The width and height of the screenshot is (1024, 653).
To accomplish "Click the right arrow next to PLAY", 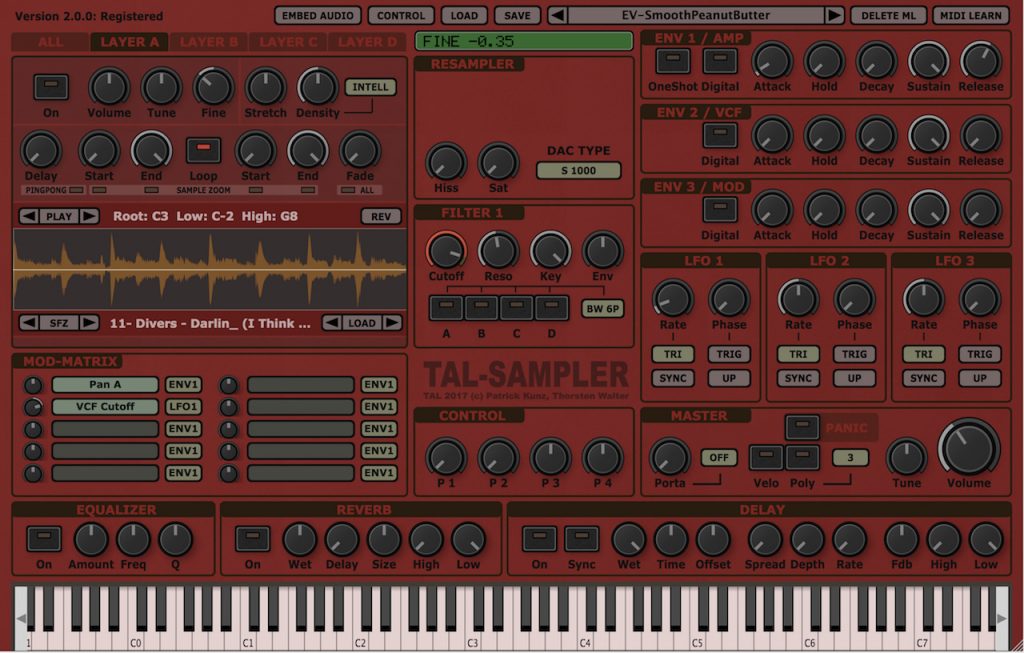I will point(89,216).
